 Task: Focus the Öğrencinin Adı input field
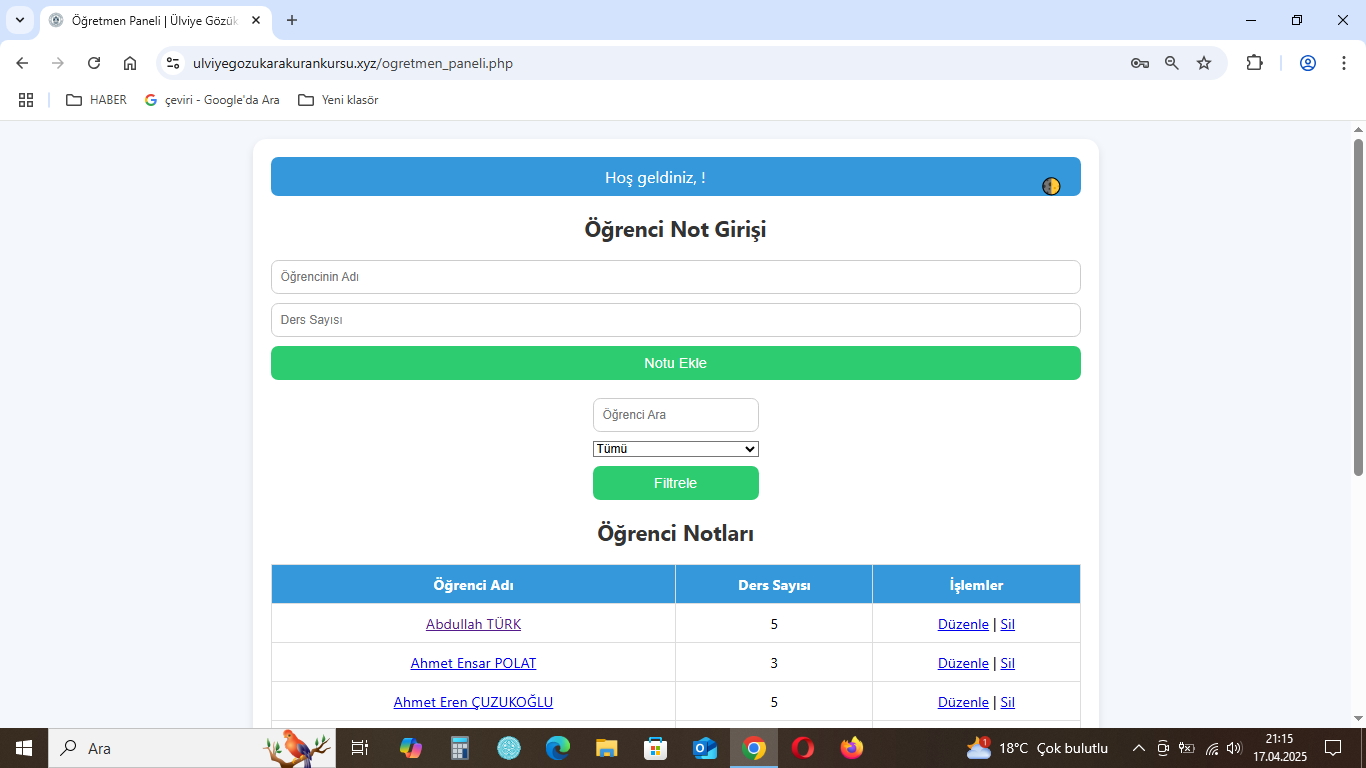tap(676, 277)
